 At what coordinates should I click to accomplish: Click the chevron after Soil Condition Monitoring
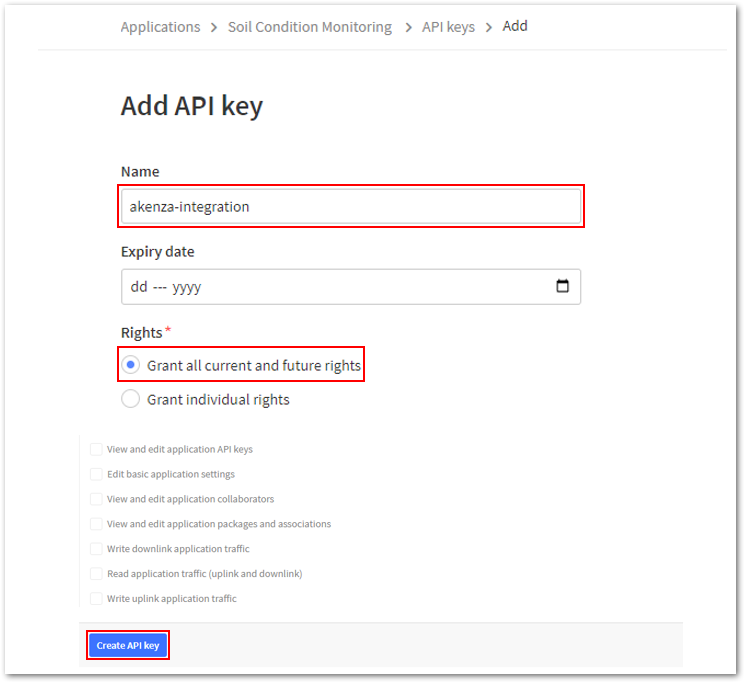point(408,28)
